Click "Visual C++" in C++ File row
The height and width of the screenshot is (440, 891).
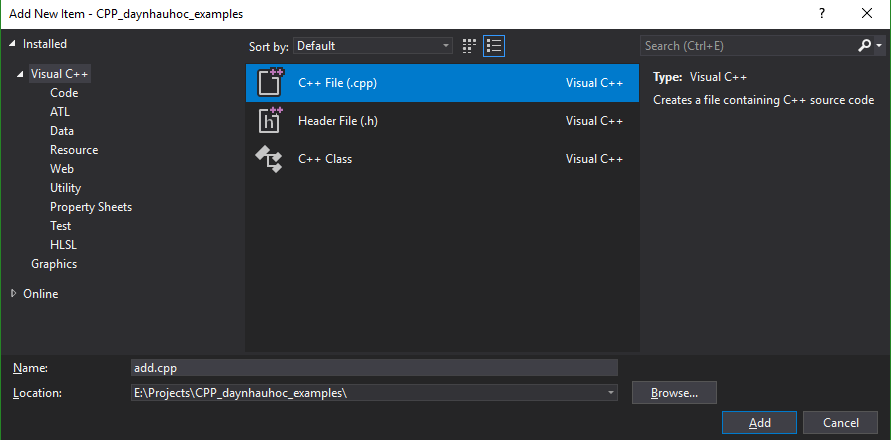click(x=594, y=83)
